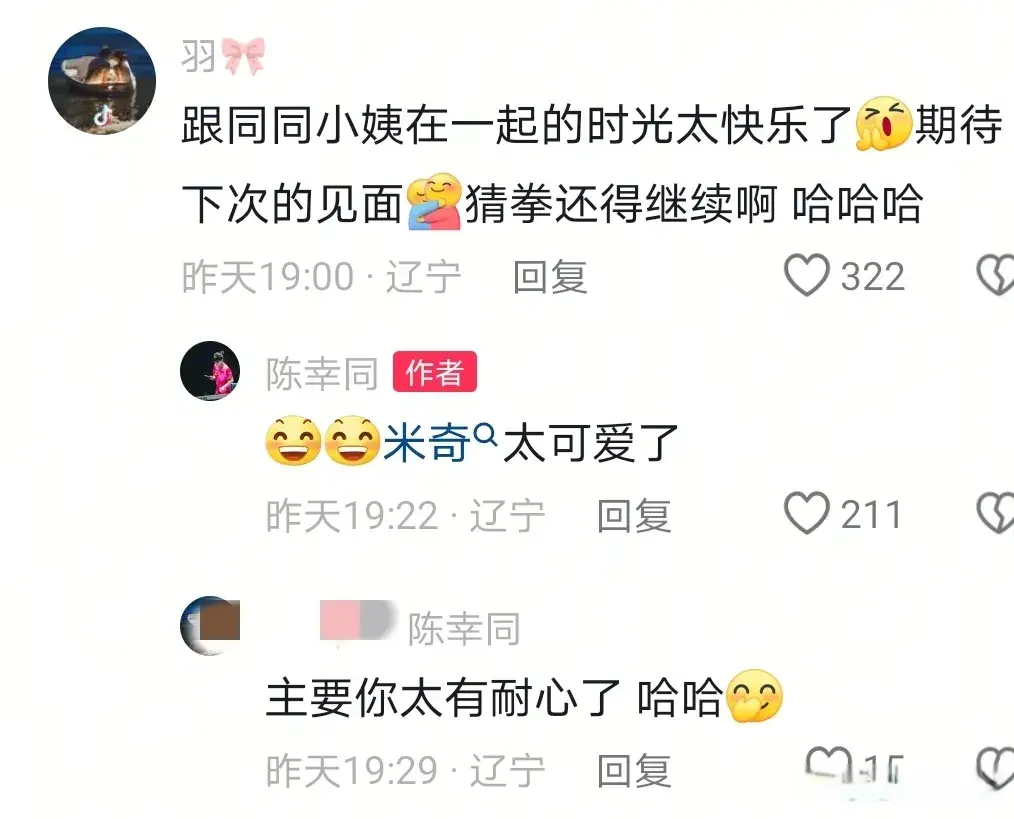Open 陈幸同's author avatar
Image resolution: width=1014 pixels, height=819 pixels.
(x=210, y=371)
